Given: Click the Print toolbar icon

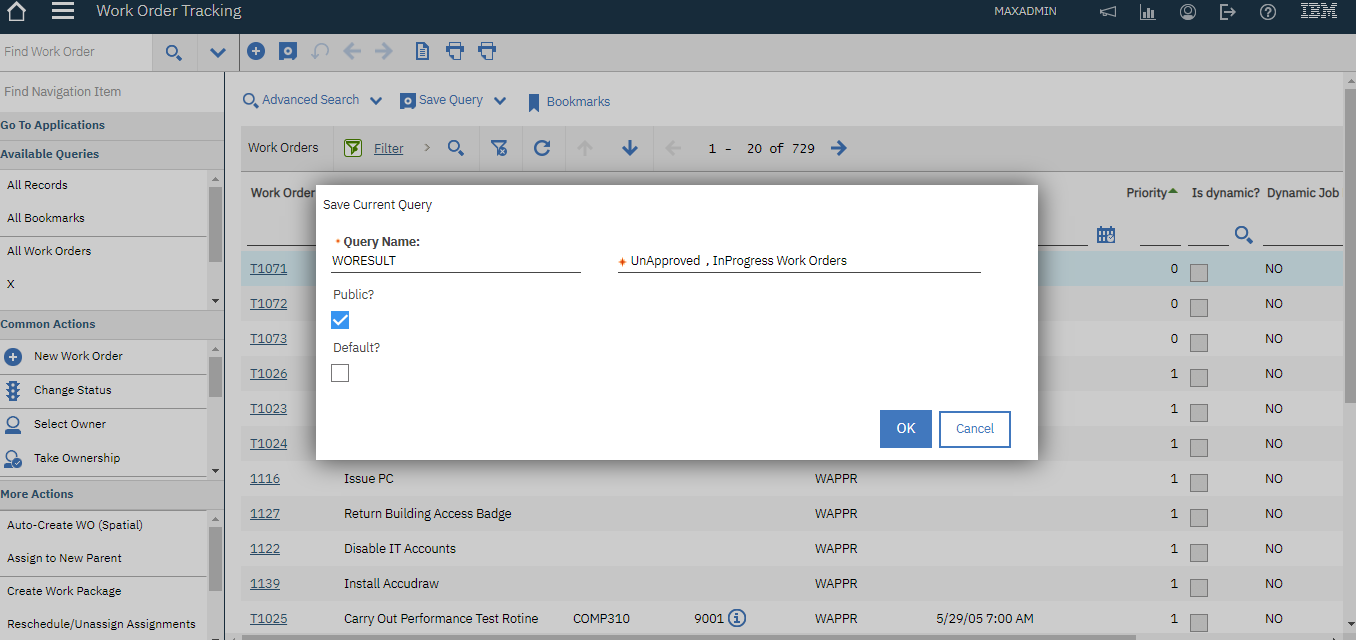Looking at the screenshot, I should coord(455,50).
